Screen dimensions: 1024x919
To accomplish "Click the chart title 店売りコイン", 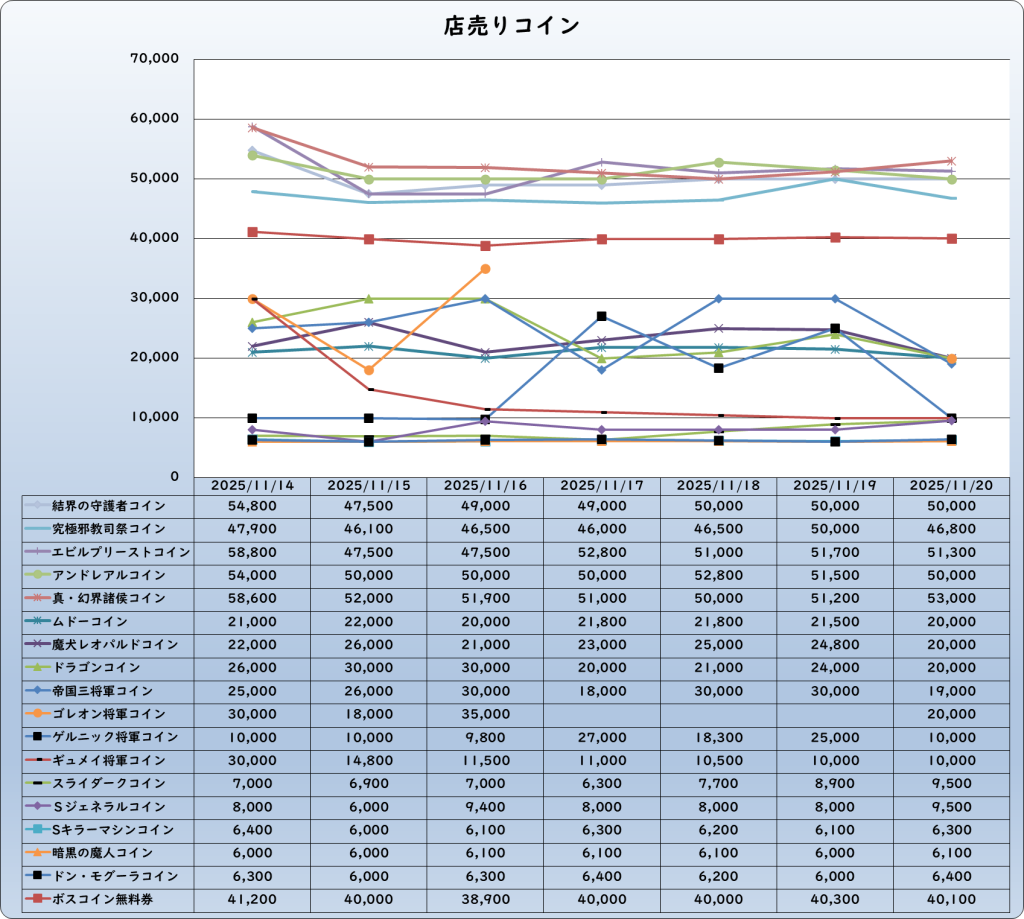I will 511,27.
